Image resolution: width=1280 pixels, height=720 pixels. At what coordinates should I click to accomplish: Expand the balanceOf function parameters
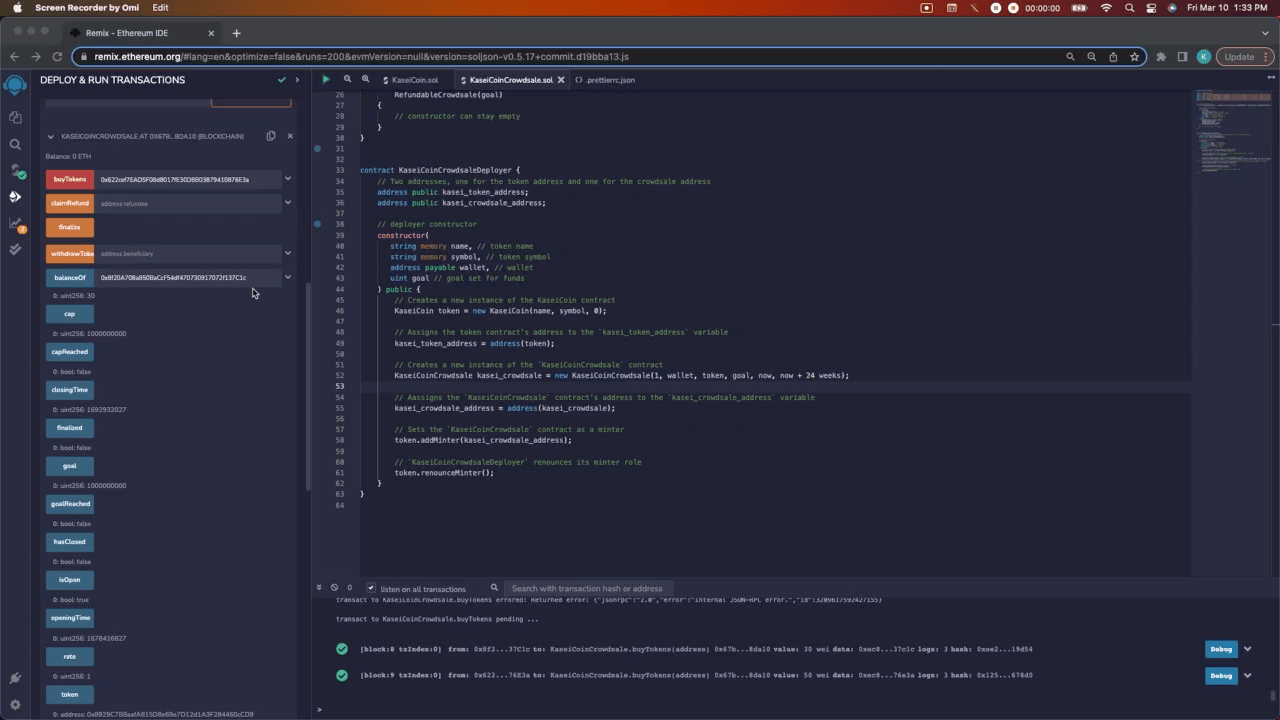pyautogui.click(x=288, y=277)
